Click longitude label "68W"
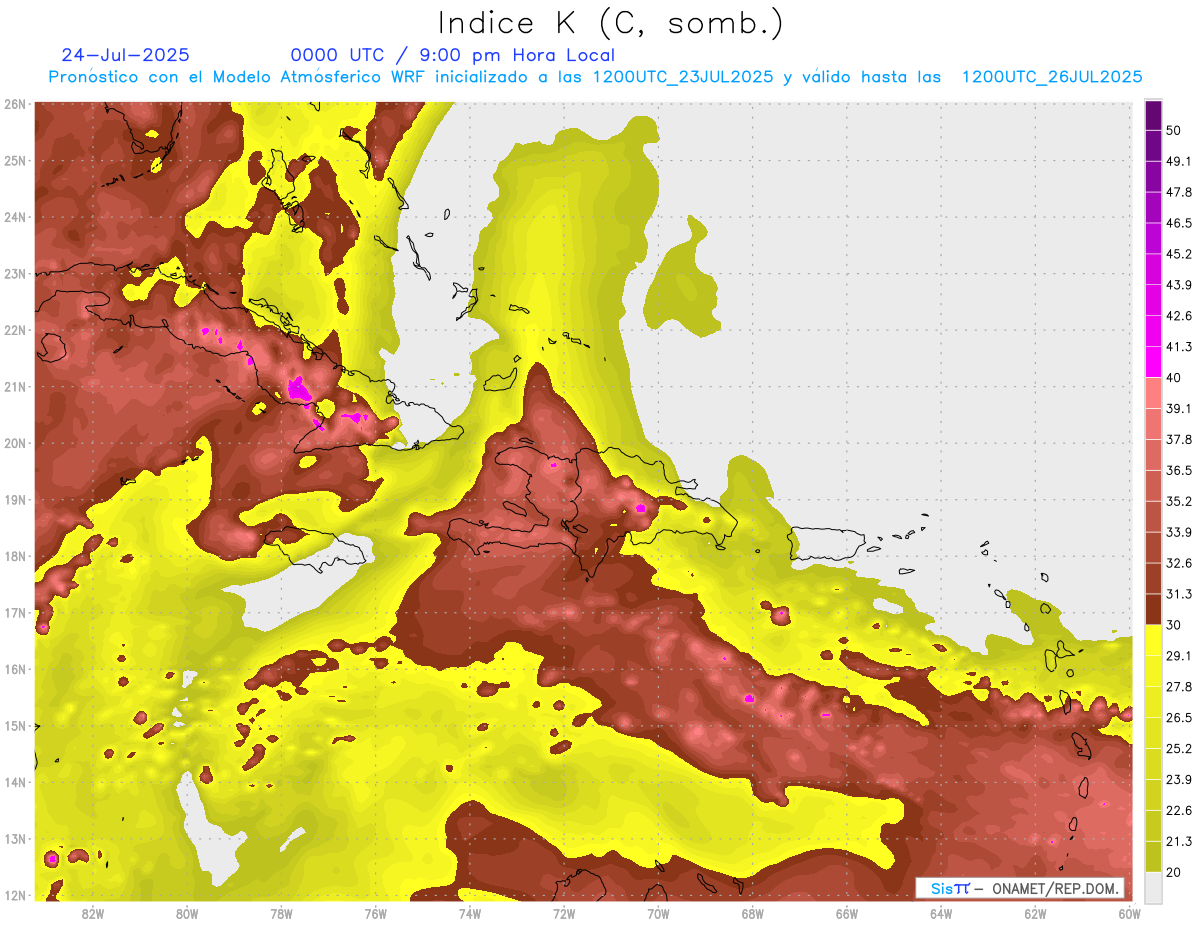 coord(752,914)
